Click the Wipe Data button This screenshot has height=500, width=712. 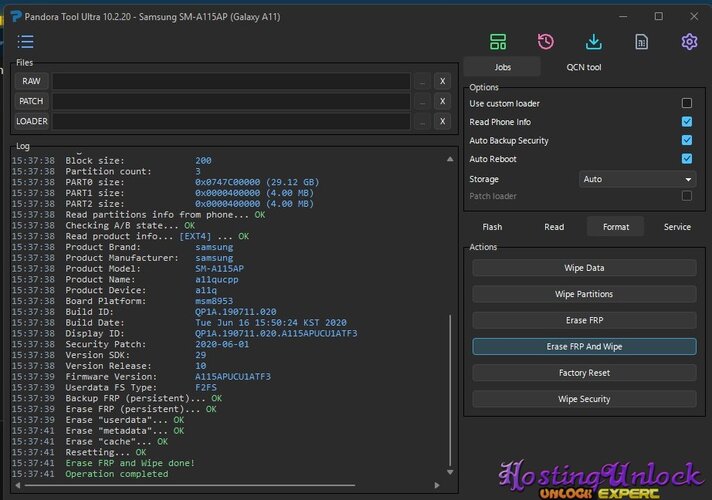pyautogui.click(x=584, y=268)
